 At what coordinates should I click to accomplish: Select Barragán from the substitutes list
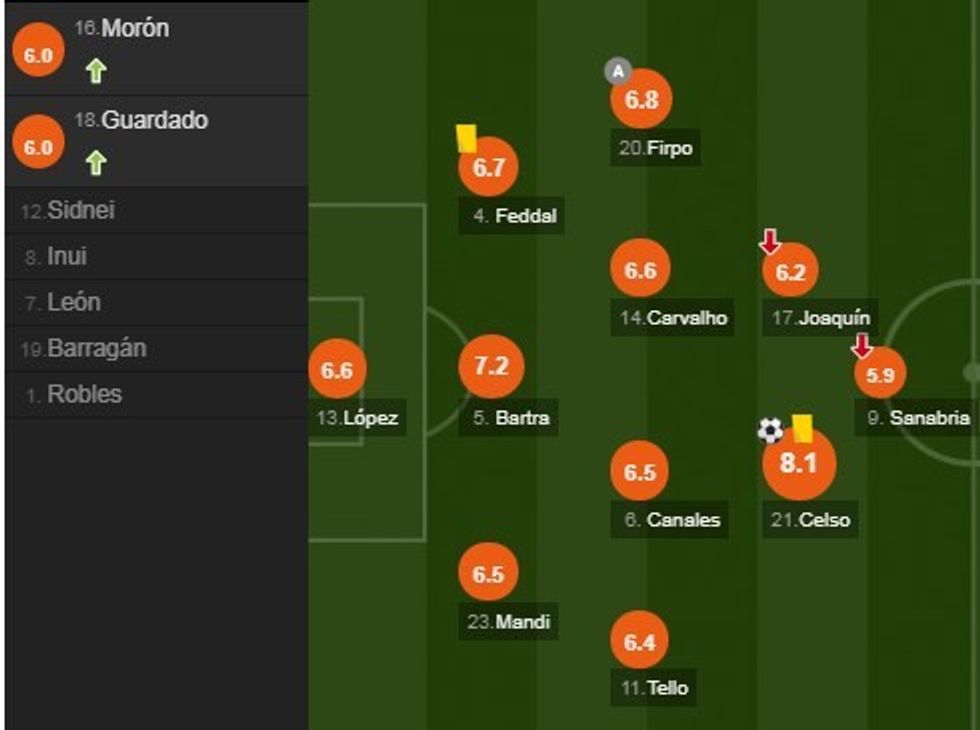click(x=96, y=348)
